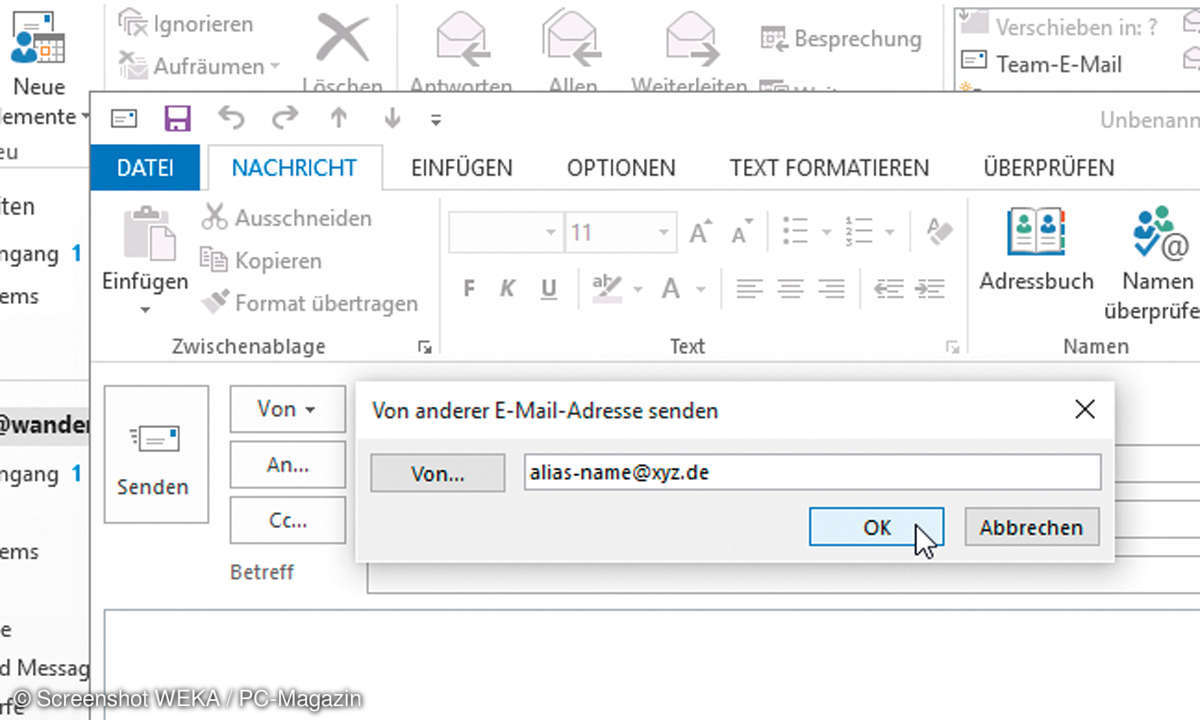This screenshot has width=1200, height=720.
Task: Click the undo arrow in quick access toolbar
Action: coord(231,118)
